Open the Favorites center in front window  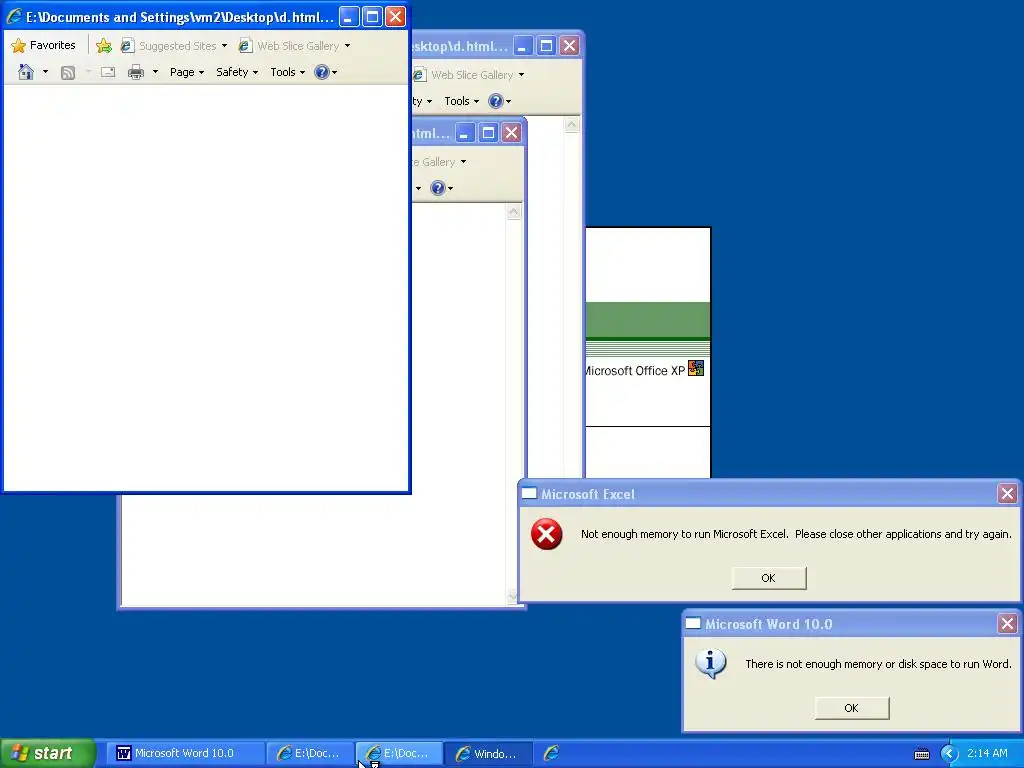(44, 45)
